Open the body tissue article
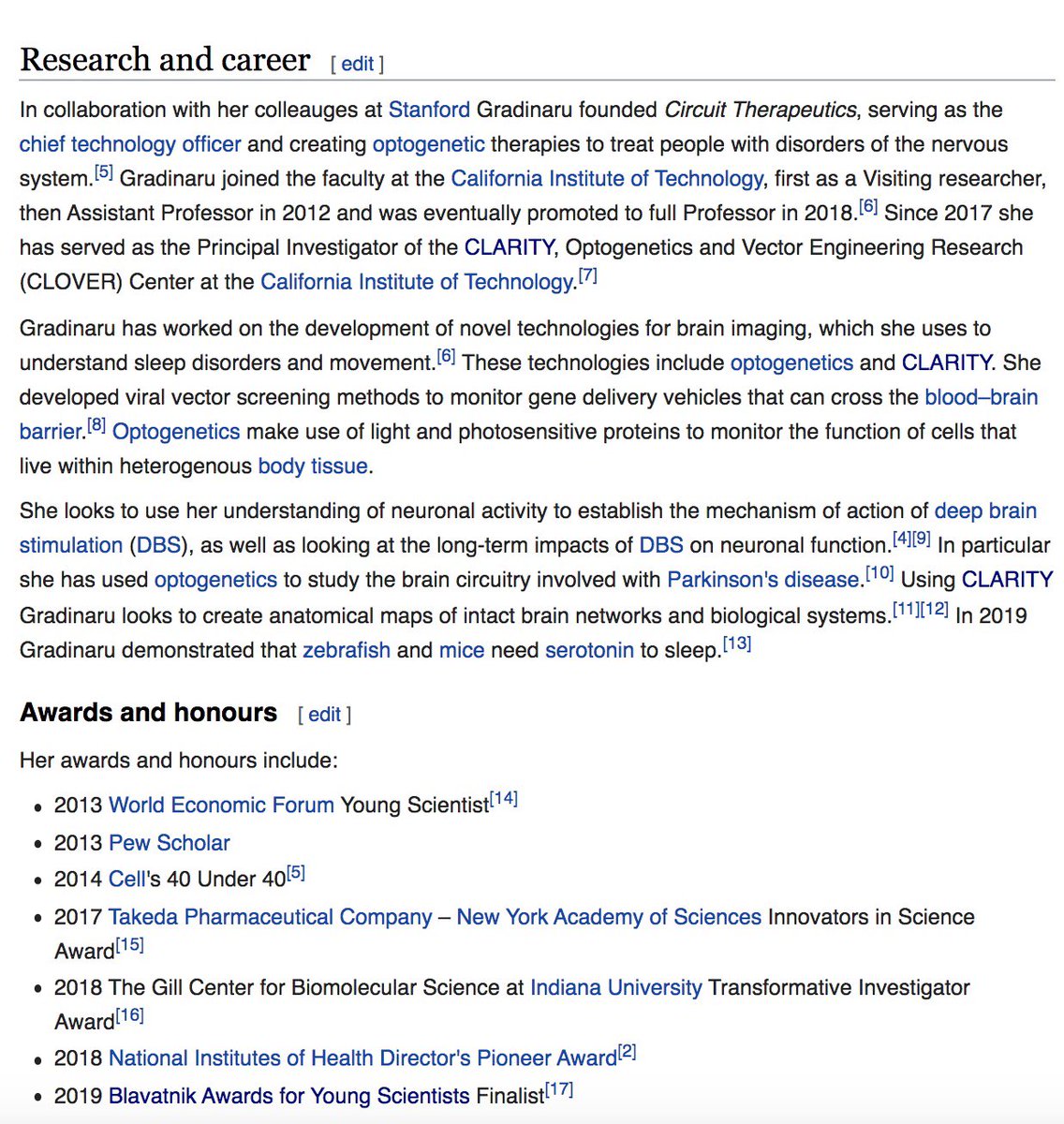Image resolution: width=1064 pixels, height=1124 pixels. coord(313,466)
